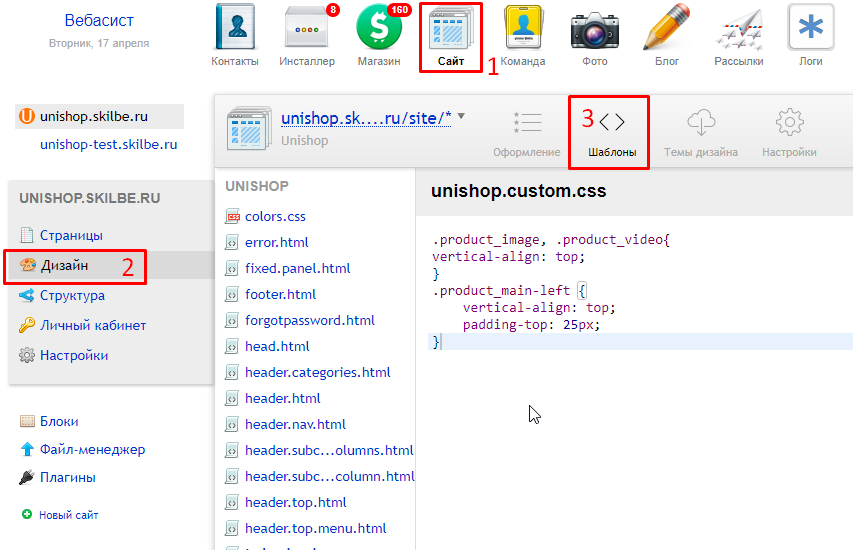Click the Новый сайт link
This screenshot has width=853, height=550.
tap(68, 515)
